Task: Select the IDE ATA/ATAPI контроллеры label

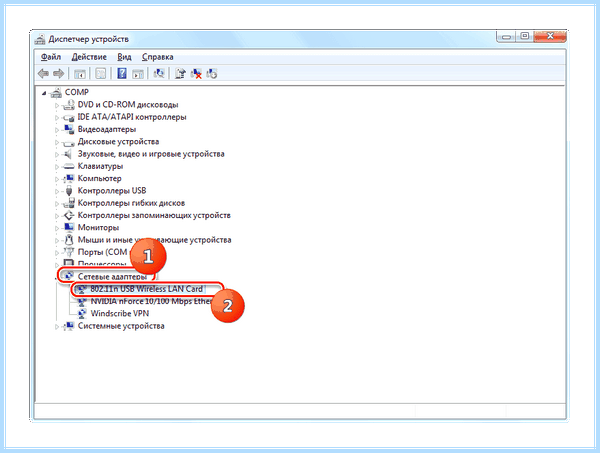Action: (132, 117)
